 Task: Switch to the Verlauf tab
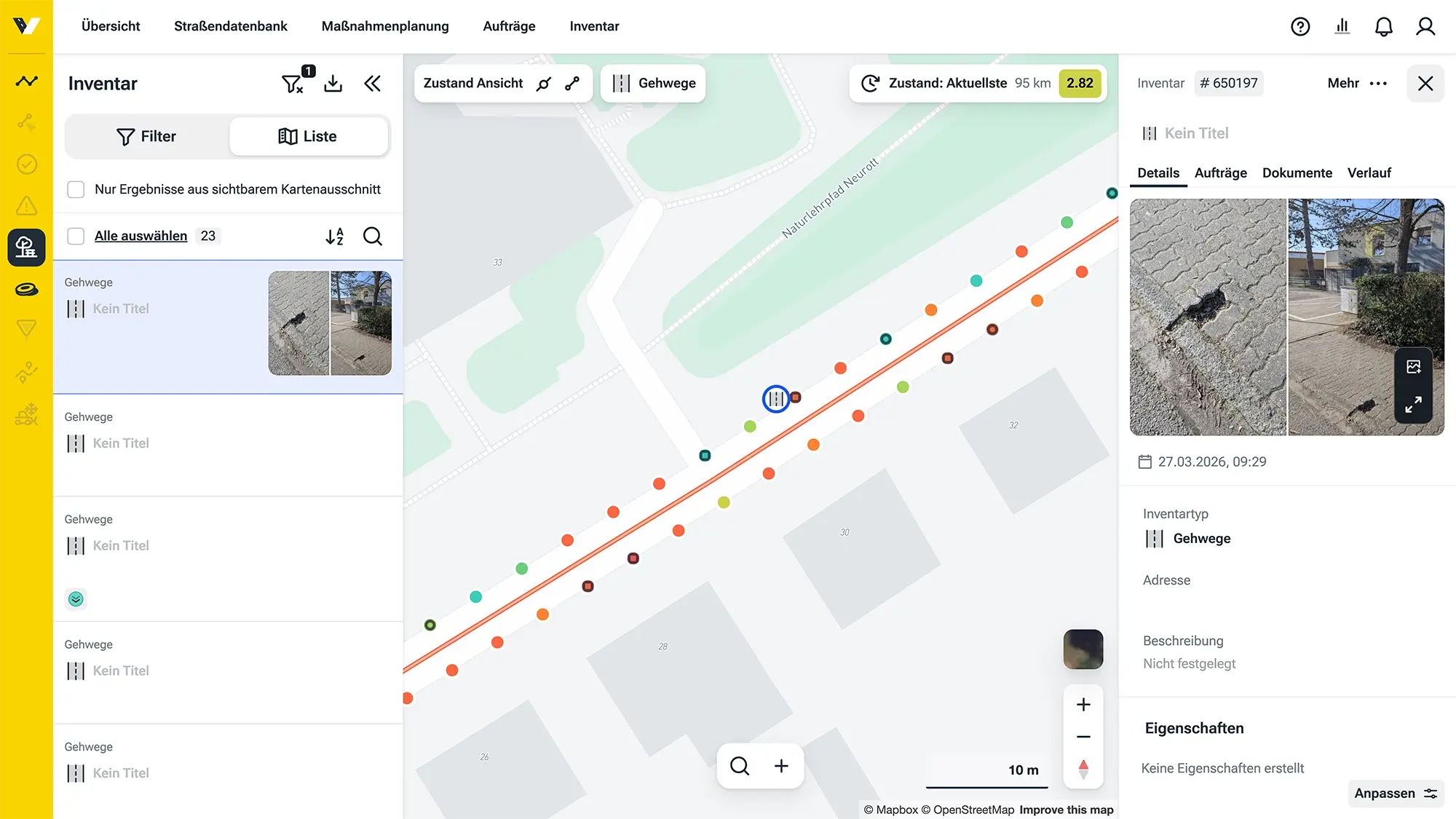(1369, 173)
